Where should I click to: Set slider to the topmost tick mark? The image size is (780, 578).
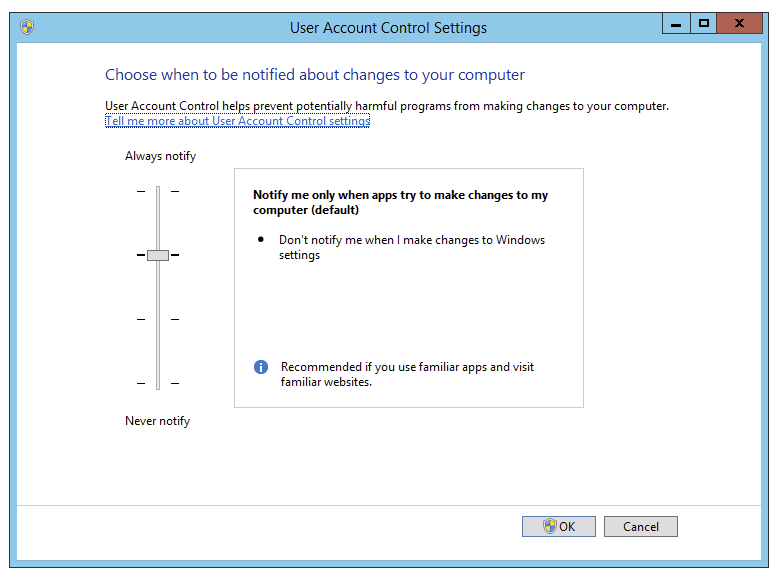point(158,191)
